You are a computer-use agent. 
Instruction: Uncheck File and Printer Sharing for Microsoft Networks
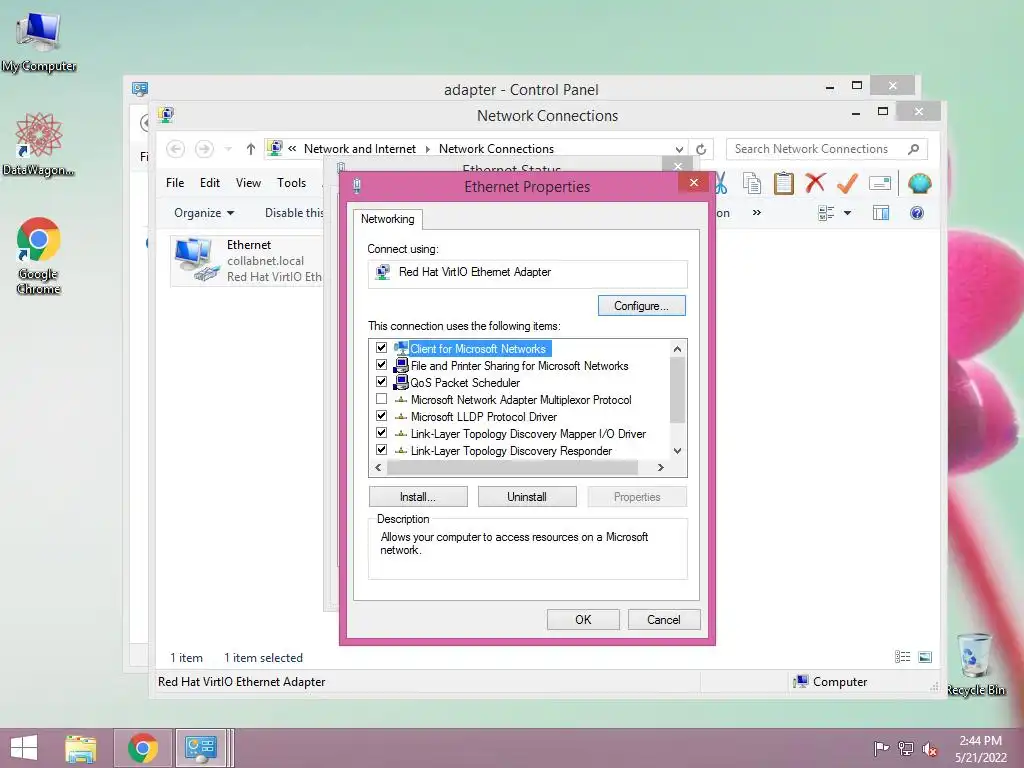pyautogui.click(x=381, y=364)
